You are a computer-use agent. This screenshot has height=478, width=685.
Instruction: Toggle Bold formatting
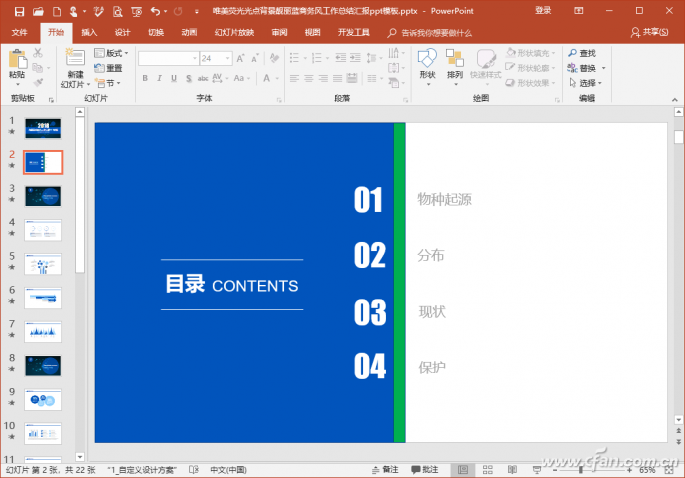click(x=145, y=78)
